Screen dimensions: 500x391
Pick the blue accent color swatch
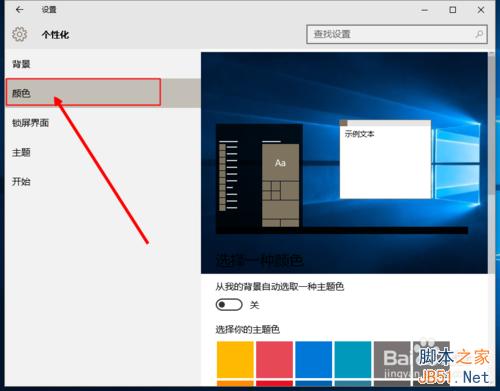tap(313, 359)
